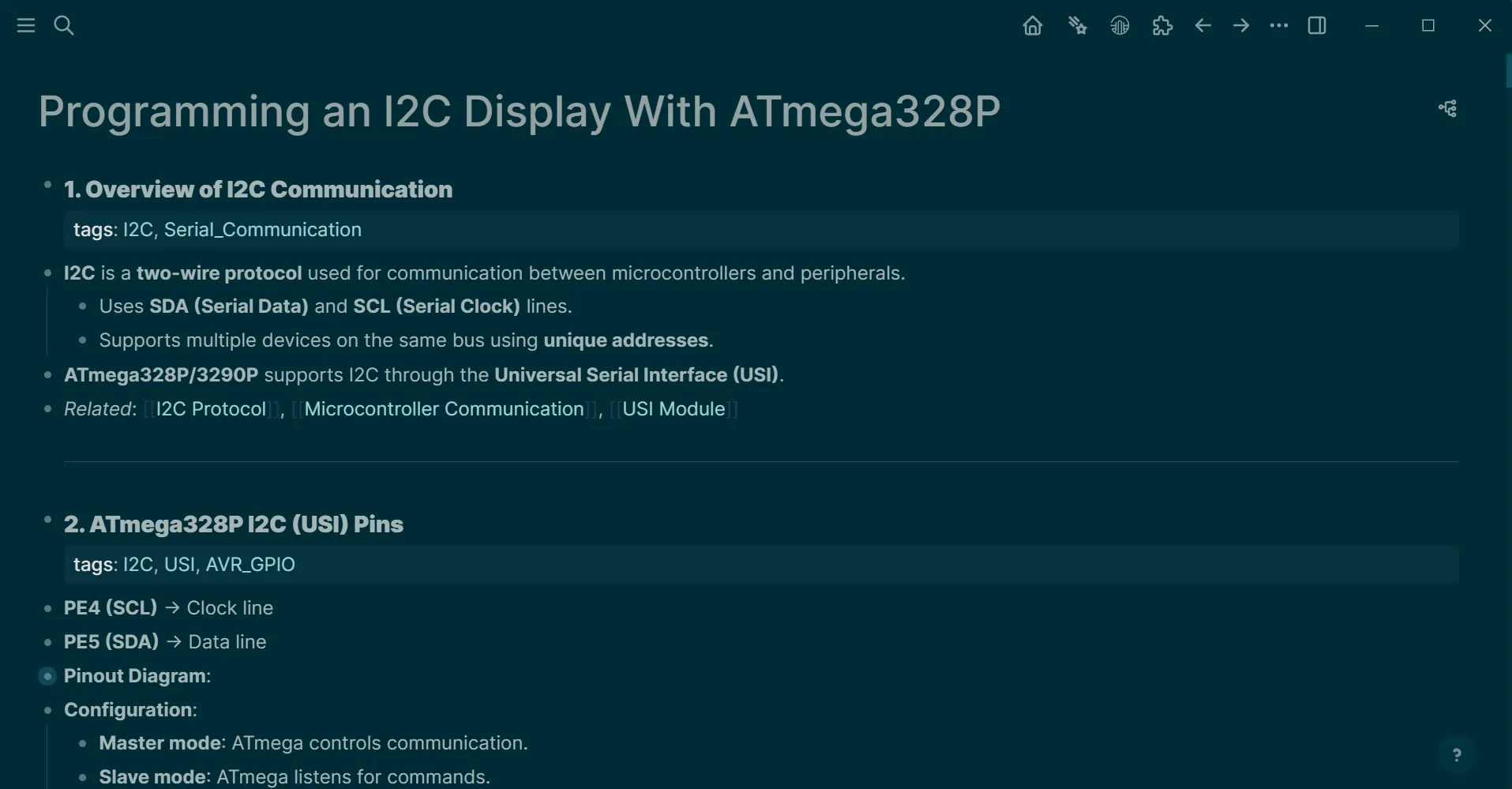
Task: Navigate back with the left arrow
Action: coord(1202,26)
